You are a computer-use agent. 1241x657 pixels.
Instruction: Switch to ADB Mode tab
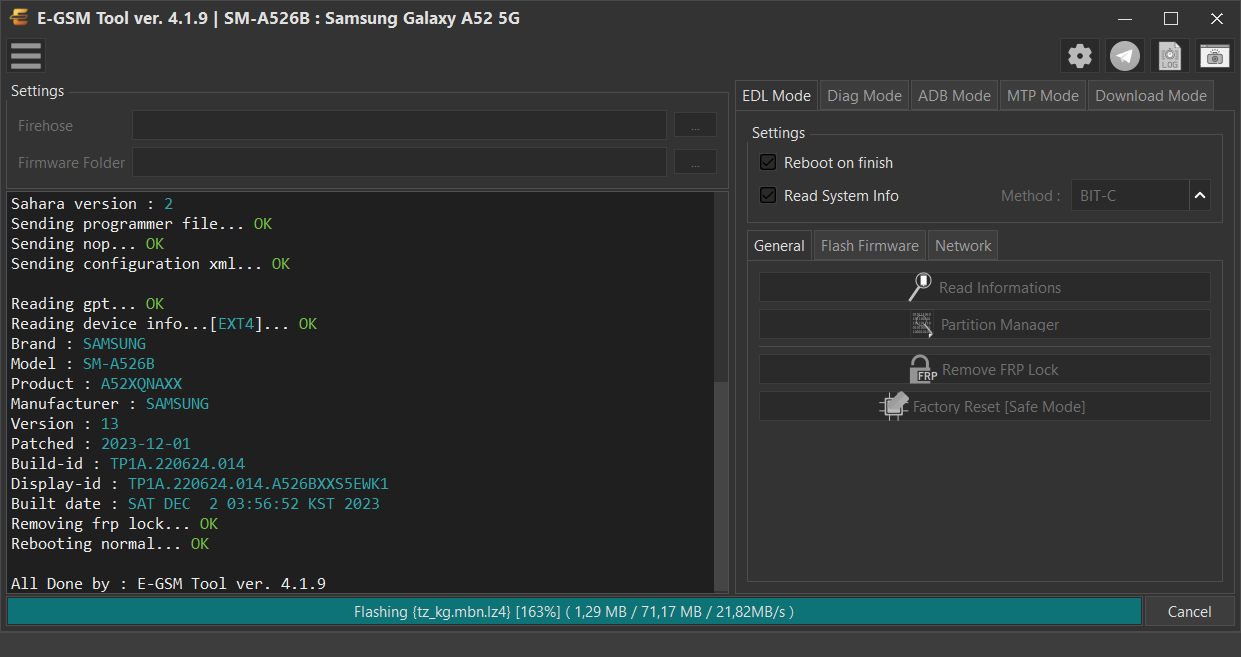coord(954,95)
